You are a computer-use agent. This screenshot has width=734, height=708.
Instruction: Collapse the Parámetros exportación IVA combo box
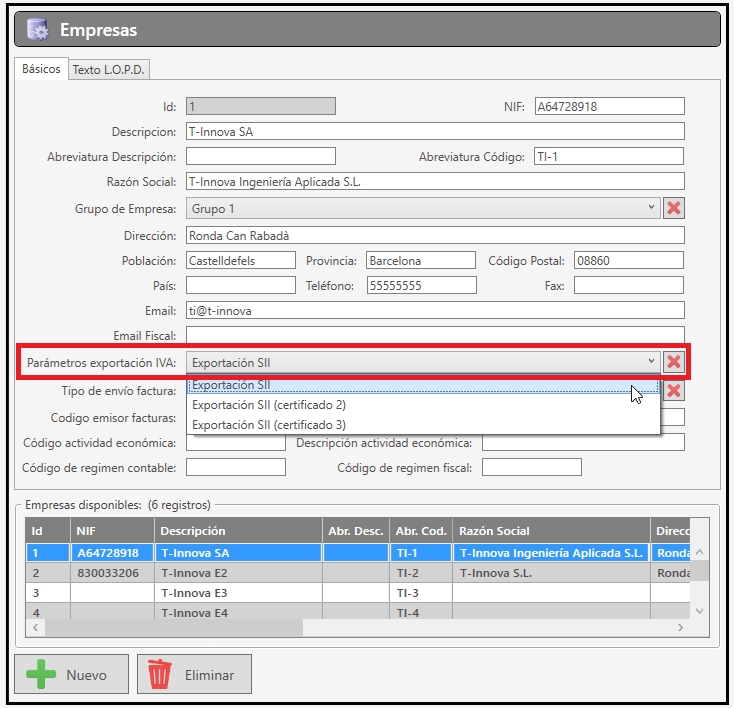(x=423, y=362)
